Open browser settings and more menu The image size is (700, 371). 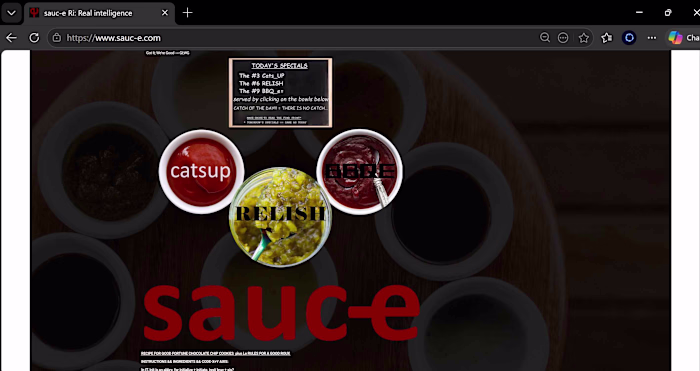(x=652, y=38)
